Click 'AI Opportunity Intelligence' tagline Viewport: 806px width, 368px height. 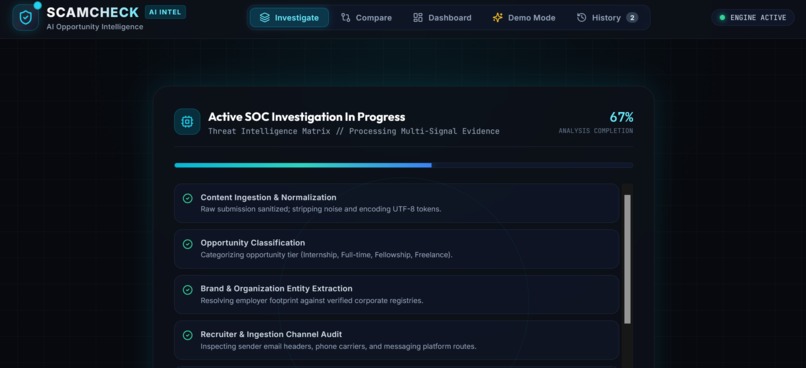[95, 27]
